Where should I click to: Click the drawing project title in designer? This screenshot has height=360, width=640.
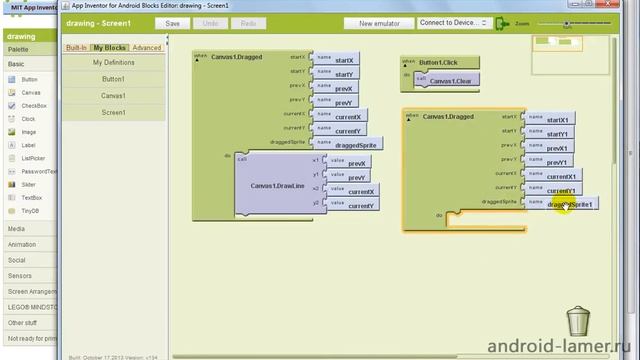coord(21,36)
